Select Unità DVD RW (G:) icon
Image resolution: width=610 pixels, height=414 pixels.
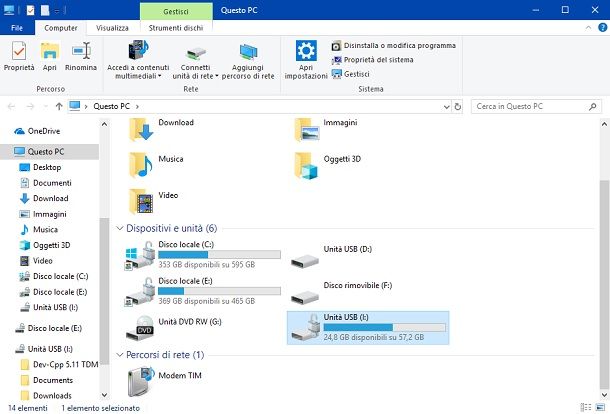[x=140, y=328]
